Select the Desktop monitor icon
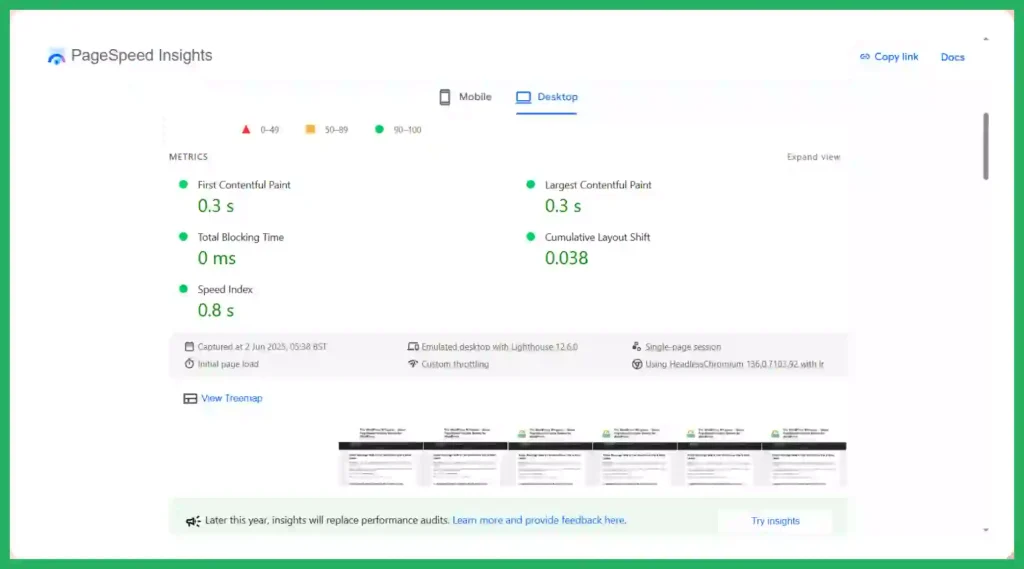This screenshot has width=1024, height=569. [523, 97]
